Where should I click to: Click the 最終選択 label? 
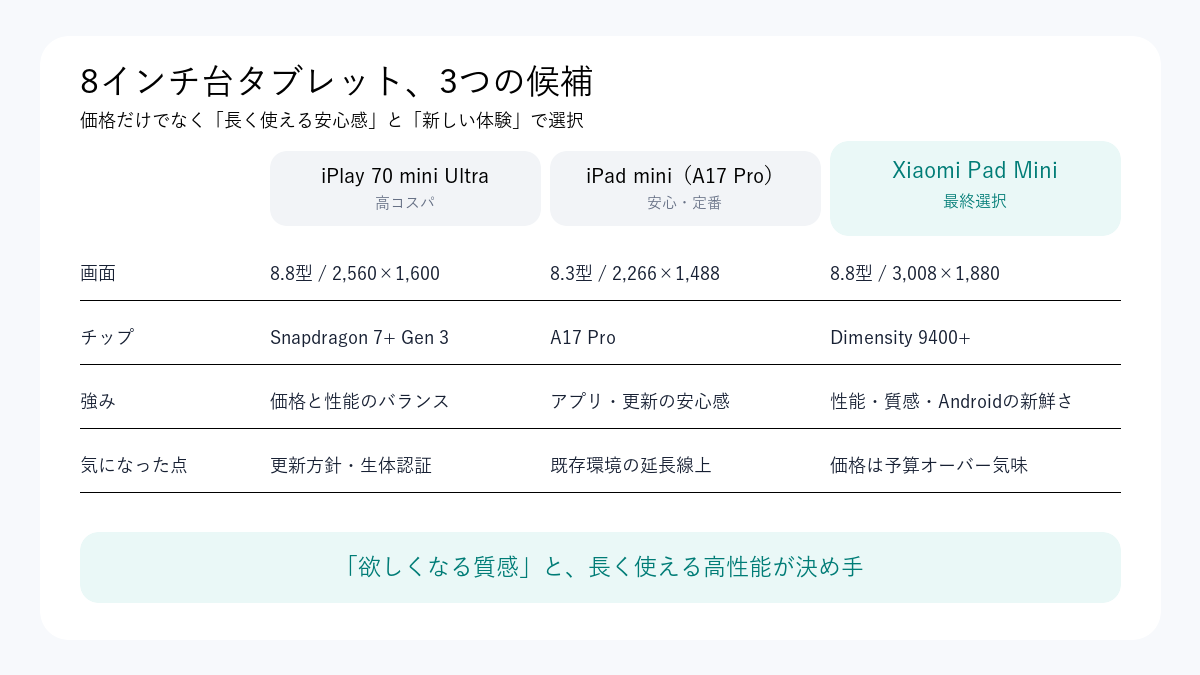[x=975, y=201]
